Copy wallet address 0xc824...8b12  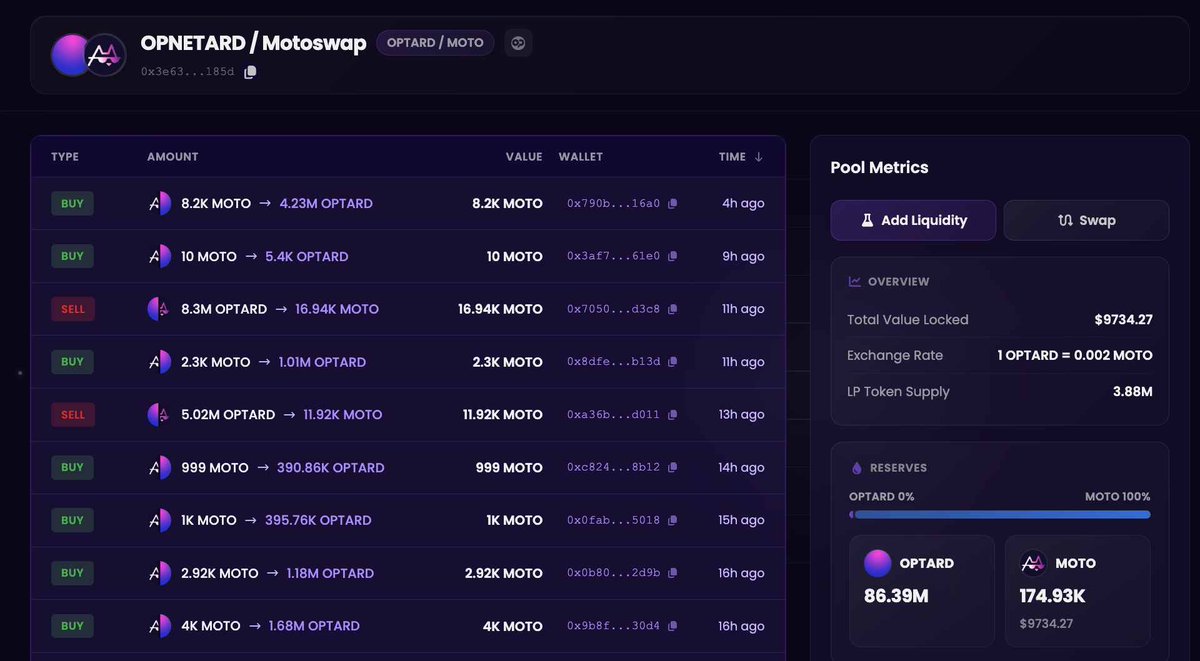pos(673,468)
